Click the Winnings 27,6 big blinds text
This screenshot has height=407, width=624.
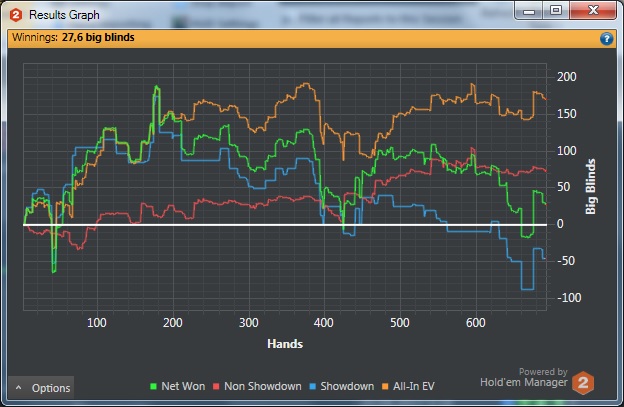[x=73, y=37]
